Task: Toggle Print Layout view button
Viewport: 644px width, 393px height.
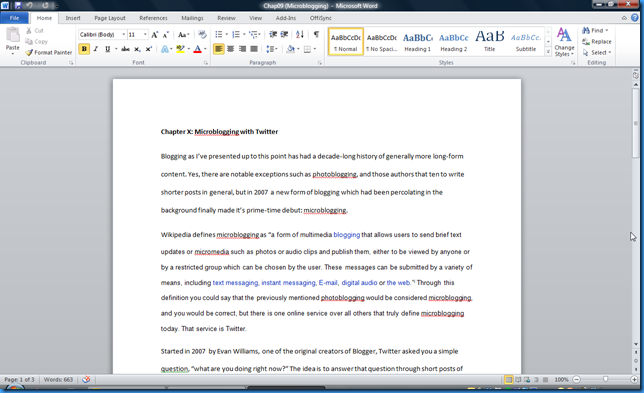Action: point(509,379)
